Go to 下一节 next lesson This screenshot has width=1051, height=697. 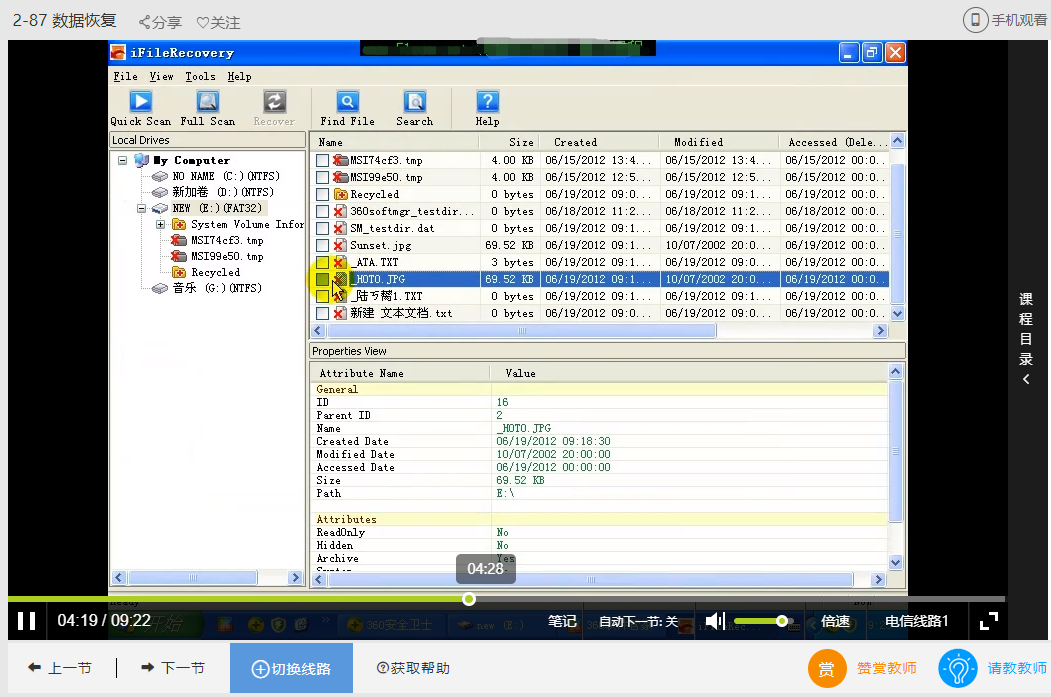pyautogui.click(x=173, y=668)
